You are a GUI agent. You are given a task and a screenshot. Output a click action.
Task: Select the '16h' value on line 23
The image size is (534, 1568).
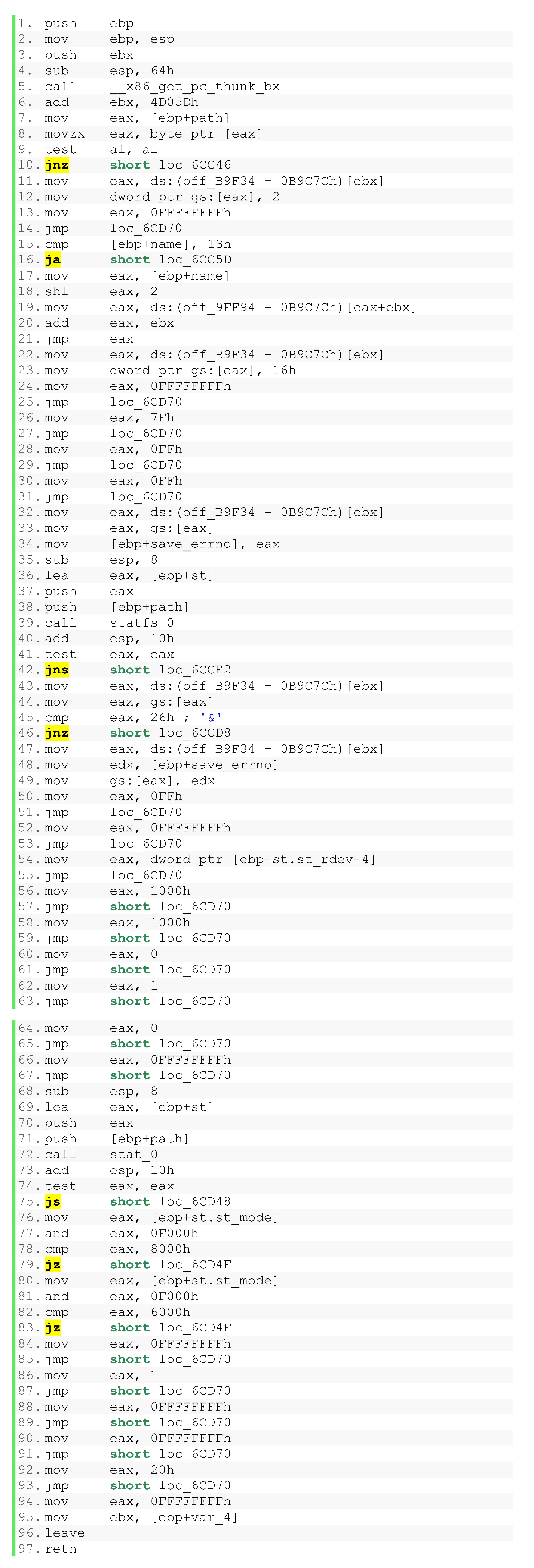pyautogui.click(x=284, y=371)
